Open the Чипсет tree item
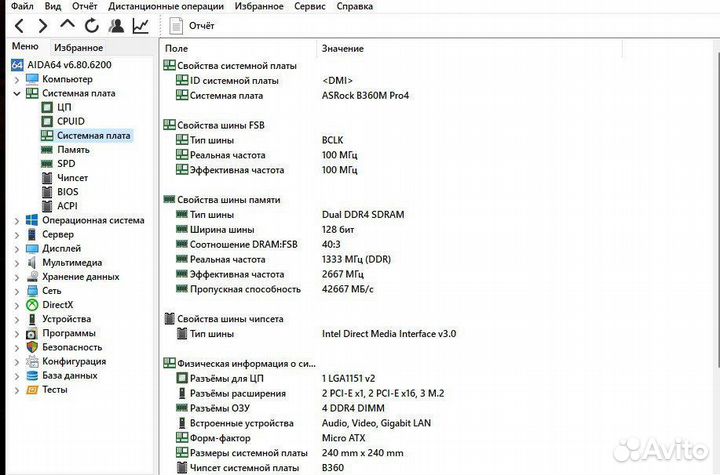This screenshot has width=720, height=475. point(72,178)
